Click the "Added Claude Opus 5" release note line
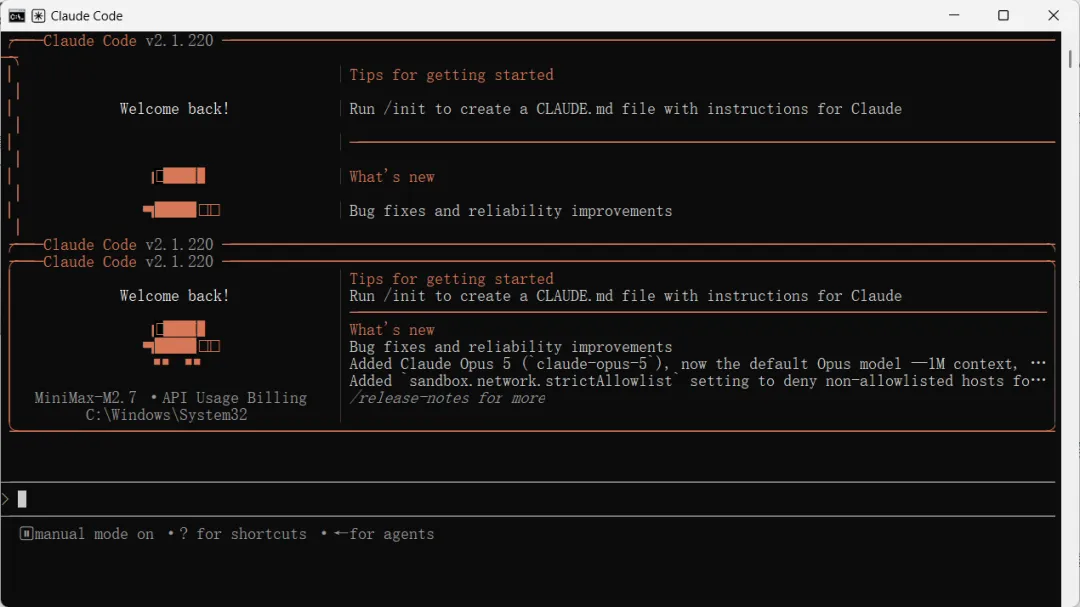This screenshot has height=607, width=1080. pyautogui.click(x=697, y=364)
